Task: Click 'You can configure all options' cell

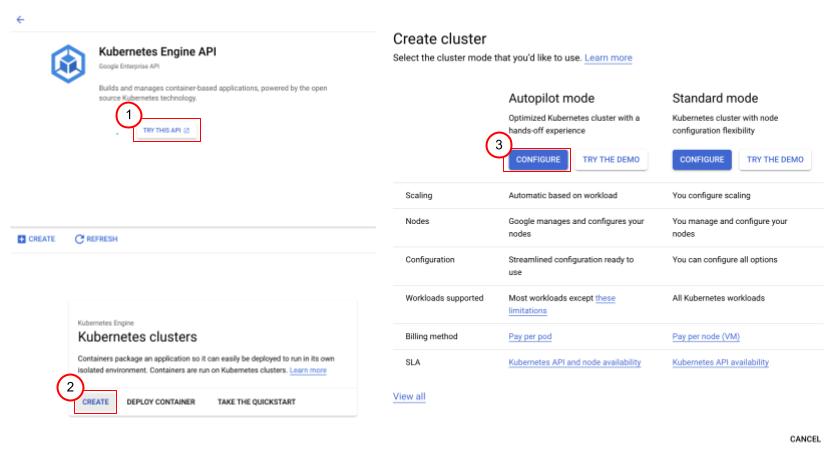Action: coord(725,260)
